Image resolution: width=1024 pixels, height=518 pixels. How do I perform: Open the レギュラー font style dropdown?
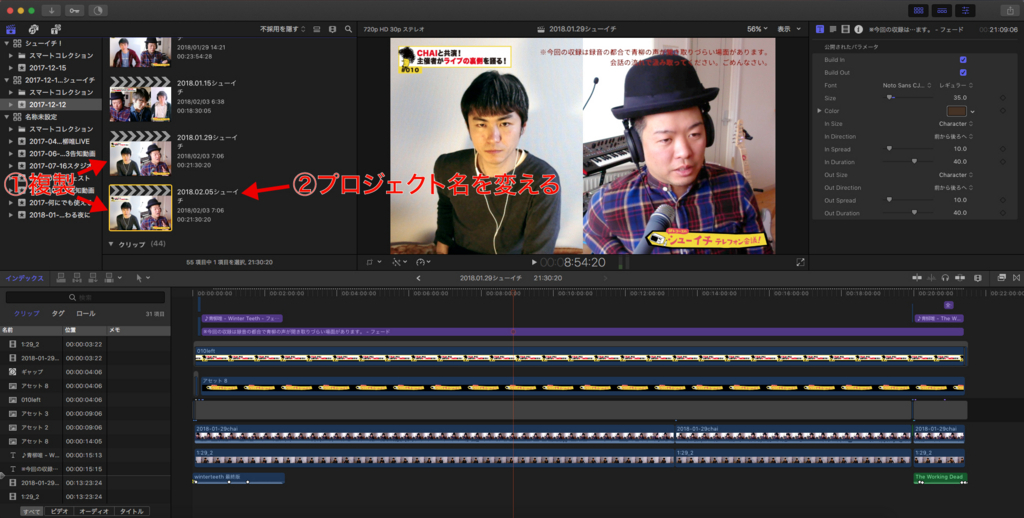(x=957, y=86)
